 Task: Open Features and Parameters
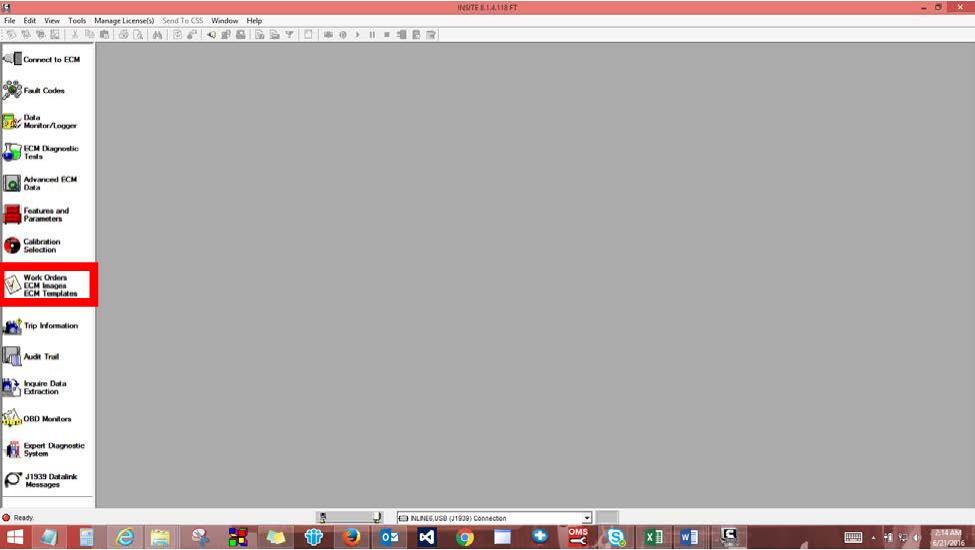tap(37, 214)
